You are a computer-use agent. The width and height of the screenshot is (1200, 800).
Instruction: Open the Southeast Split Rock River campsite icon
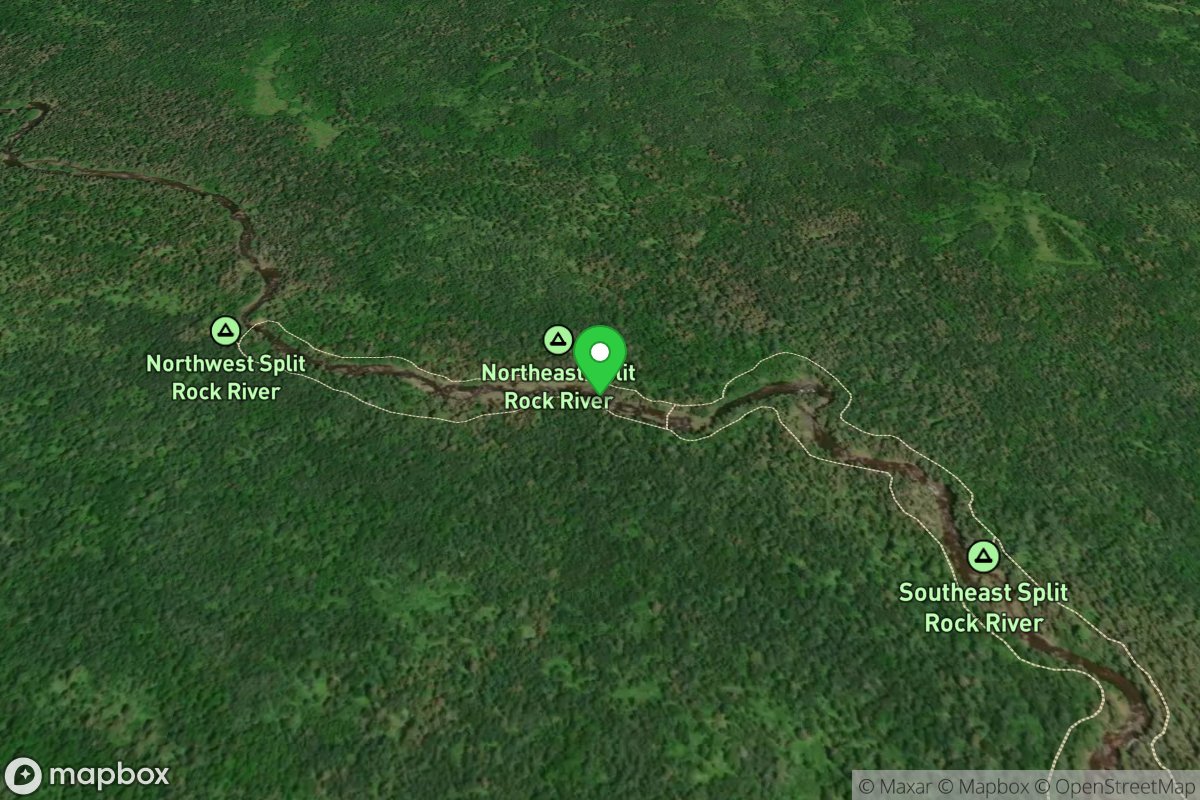click(x=984, y=556)
